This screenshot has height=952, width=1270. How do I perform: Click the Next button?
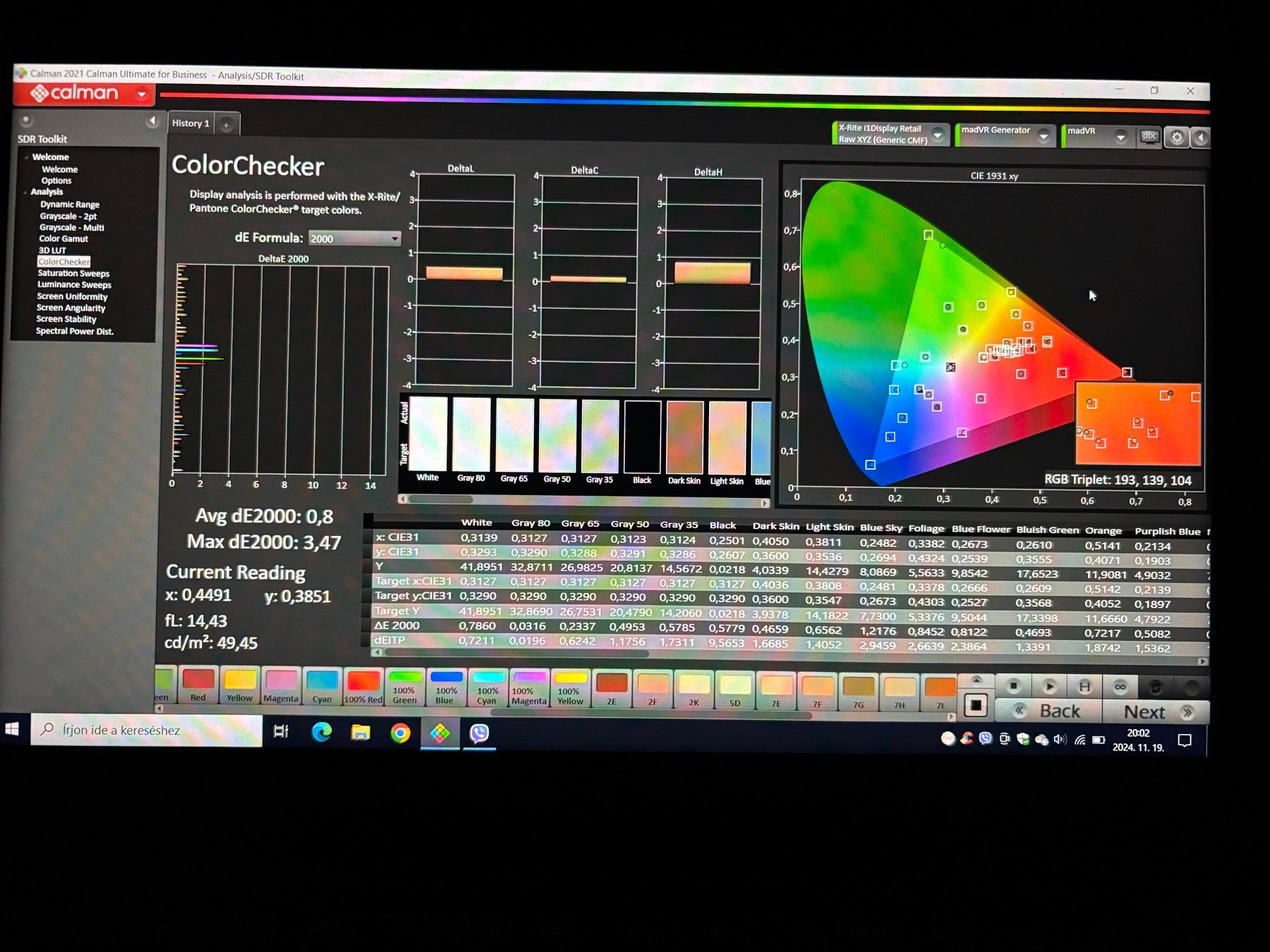tap(1155, 712)
